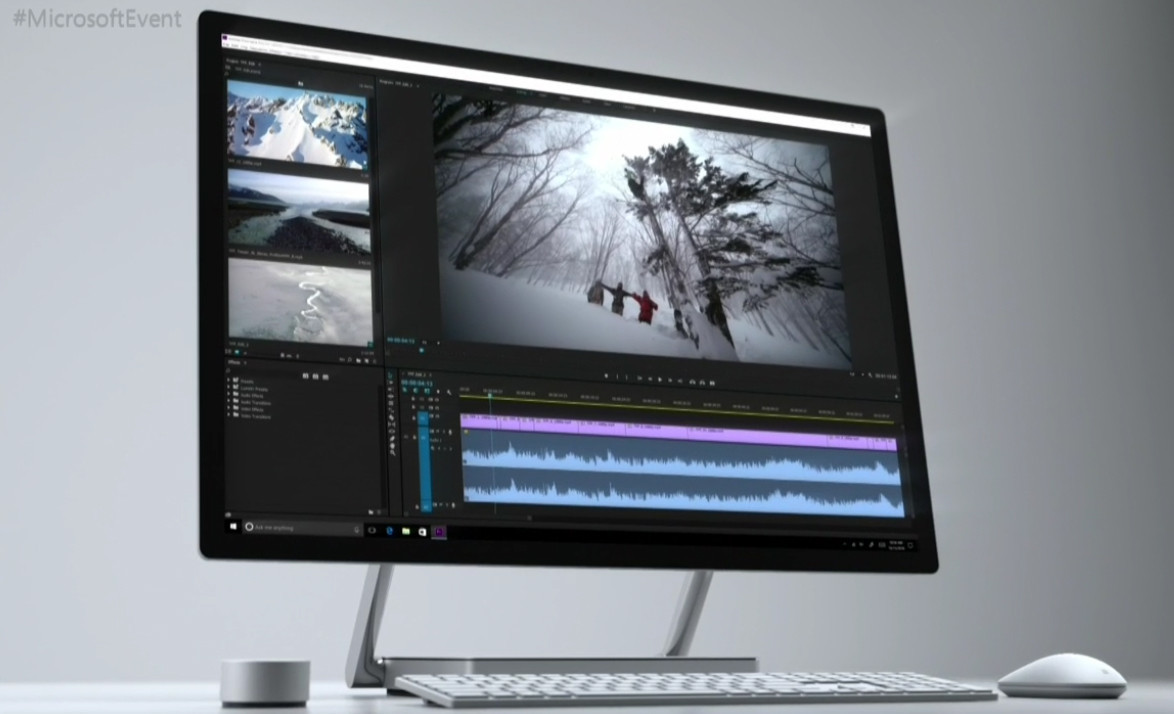1174x714 pixels.
Task: Expand the Presets folder in Effects panel
Action: click(x=228, y=380)
